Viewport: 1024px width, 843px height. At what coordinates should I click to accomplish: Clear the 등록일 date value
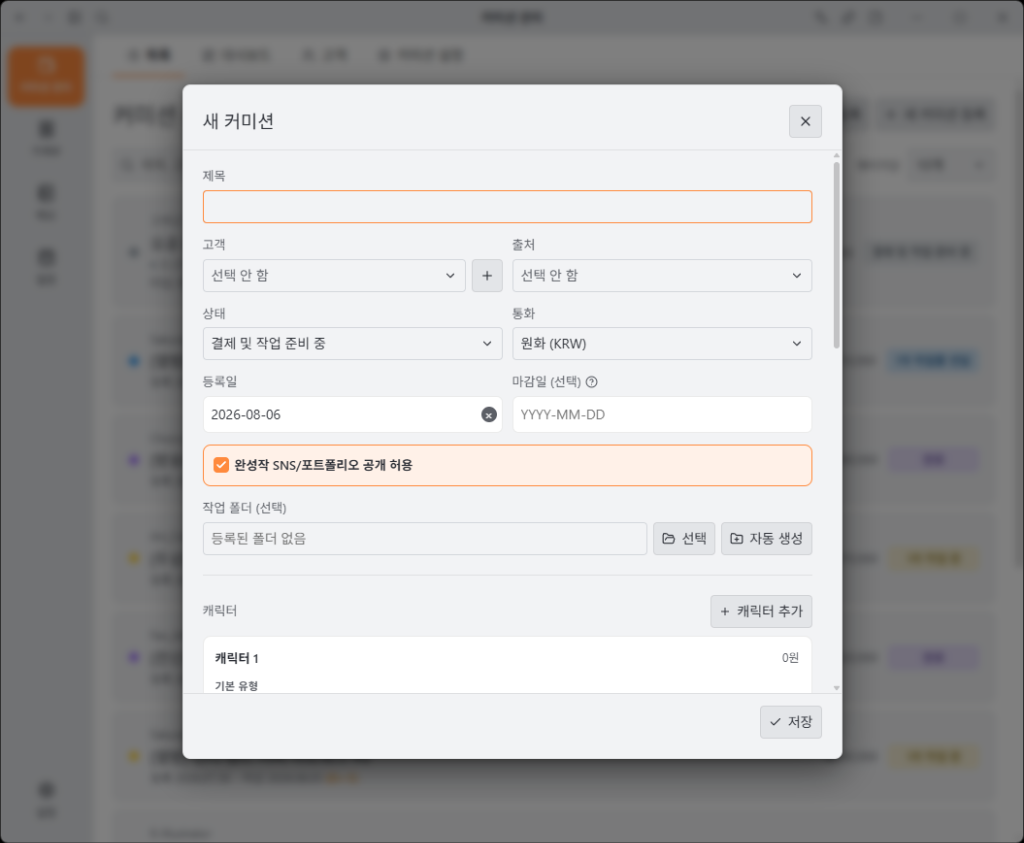pyautogui.click(x=488, y=415)
